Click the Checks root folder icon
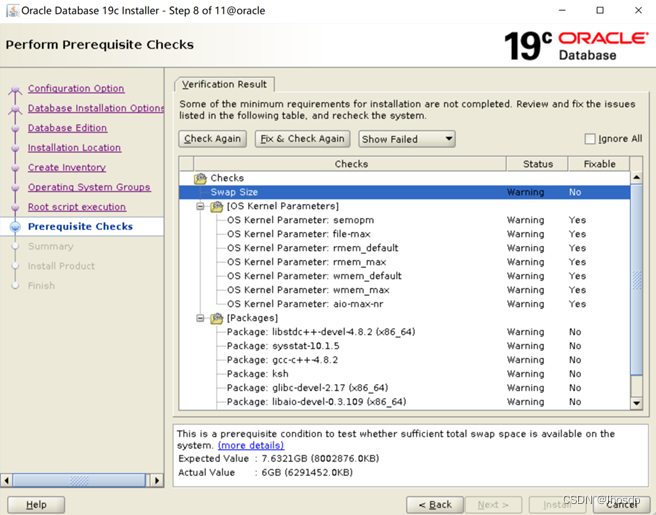 click(x=200, y=179)
